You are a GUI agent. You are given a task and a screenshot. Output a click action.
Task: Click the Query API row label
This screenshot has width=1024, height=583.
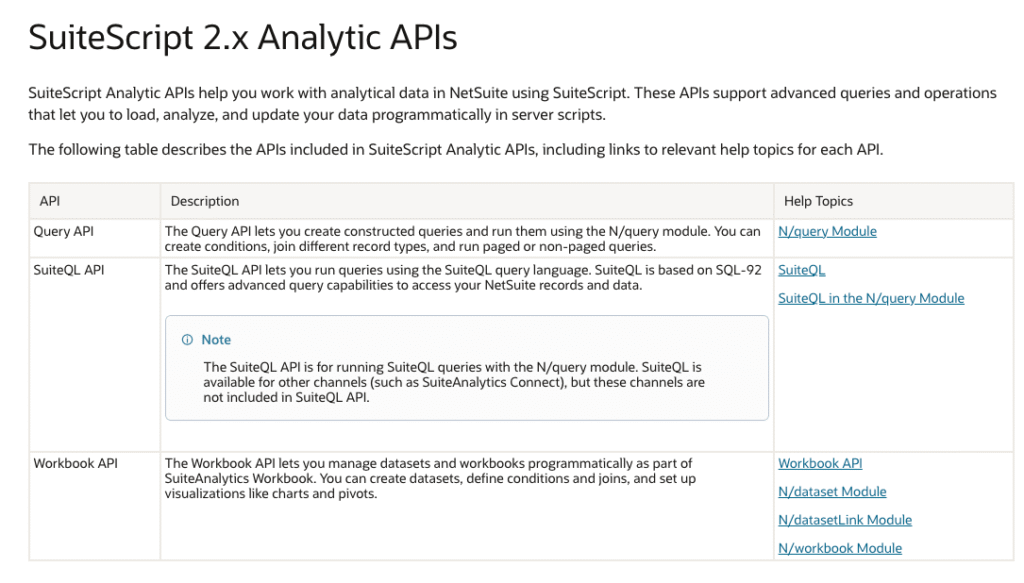pyautogui.click(x=63, y=231)
